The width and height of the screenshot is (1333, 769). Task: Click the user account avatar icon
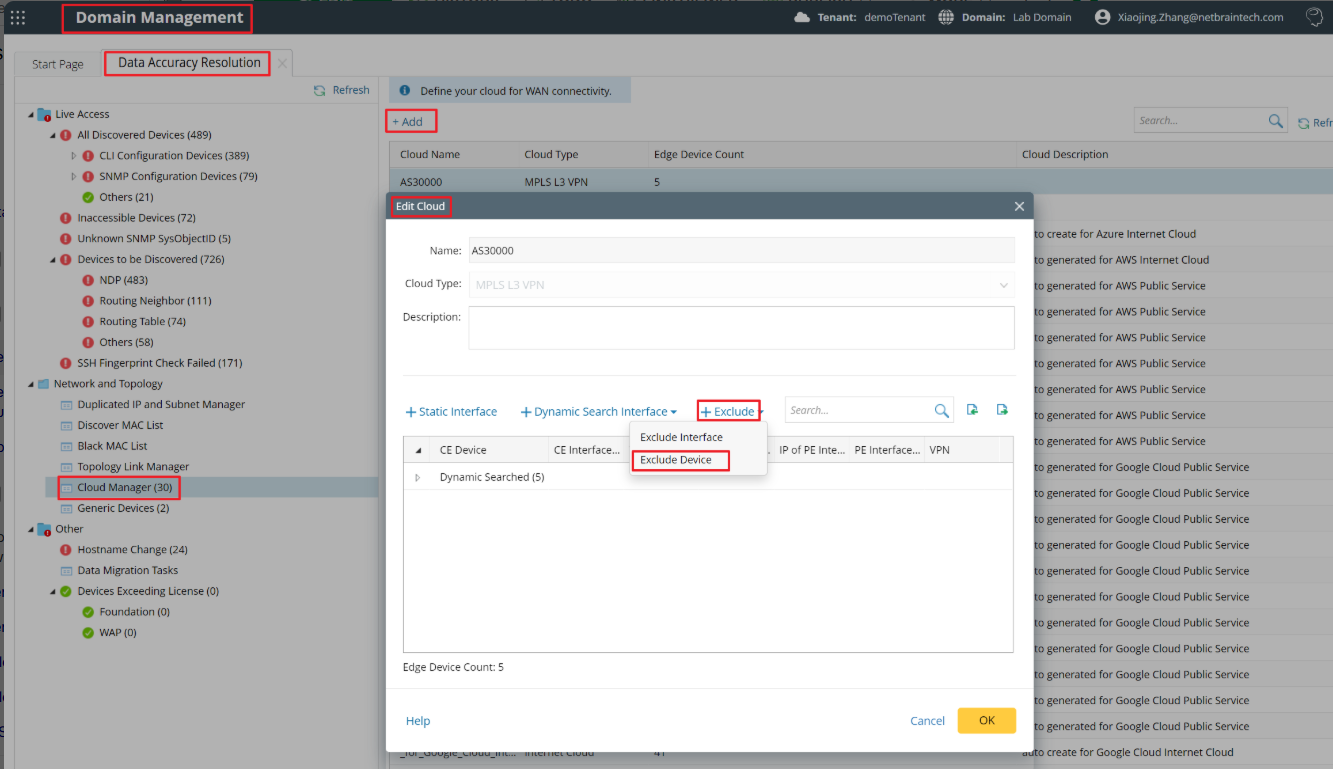(1103, 17)
